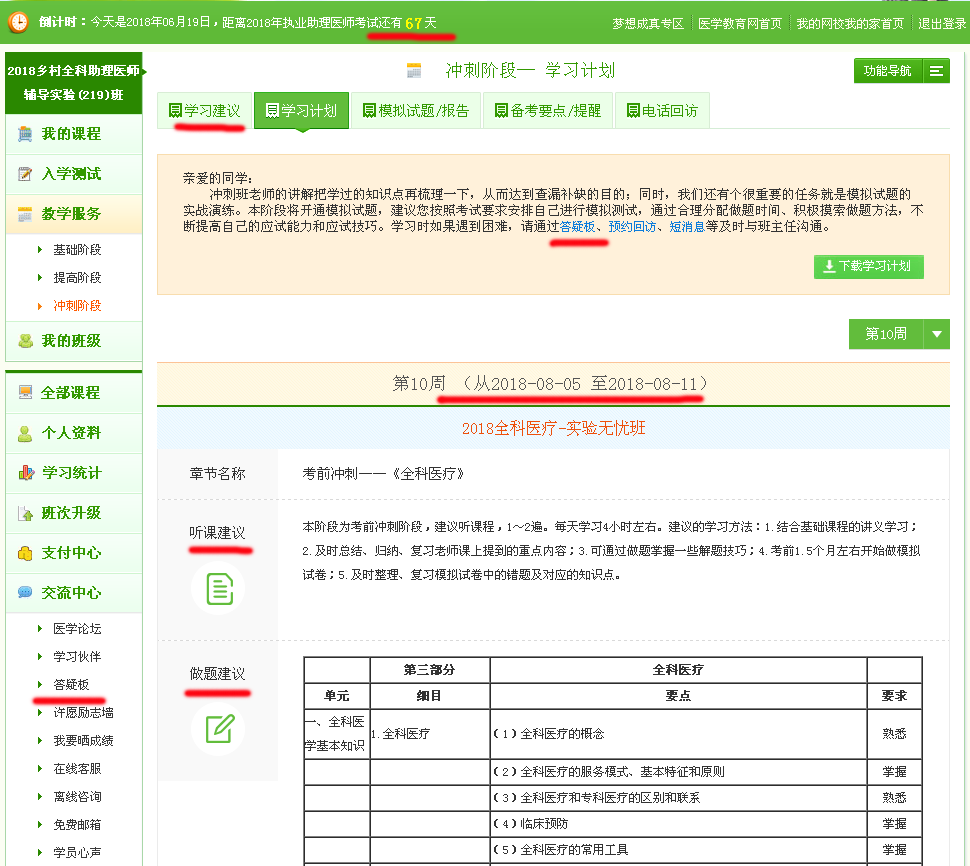Click the 学习统计 chart icon
Screen dimensions: 970x866
25,473
